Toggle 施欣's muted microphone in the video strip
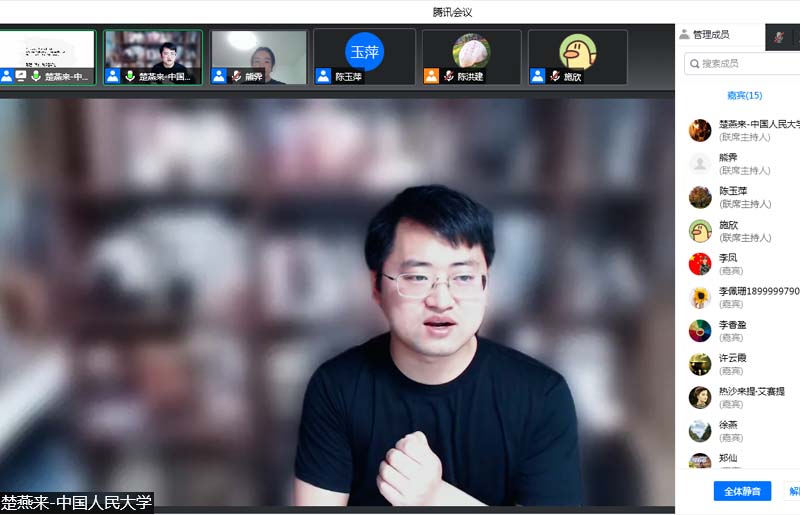Image resolution: width=800 pixels, height=515 pixels. [x=555, y=76]
